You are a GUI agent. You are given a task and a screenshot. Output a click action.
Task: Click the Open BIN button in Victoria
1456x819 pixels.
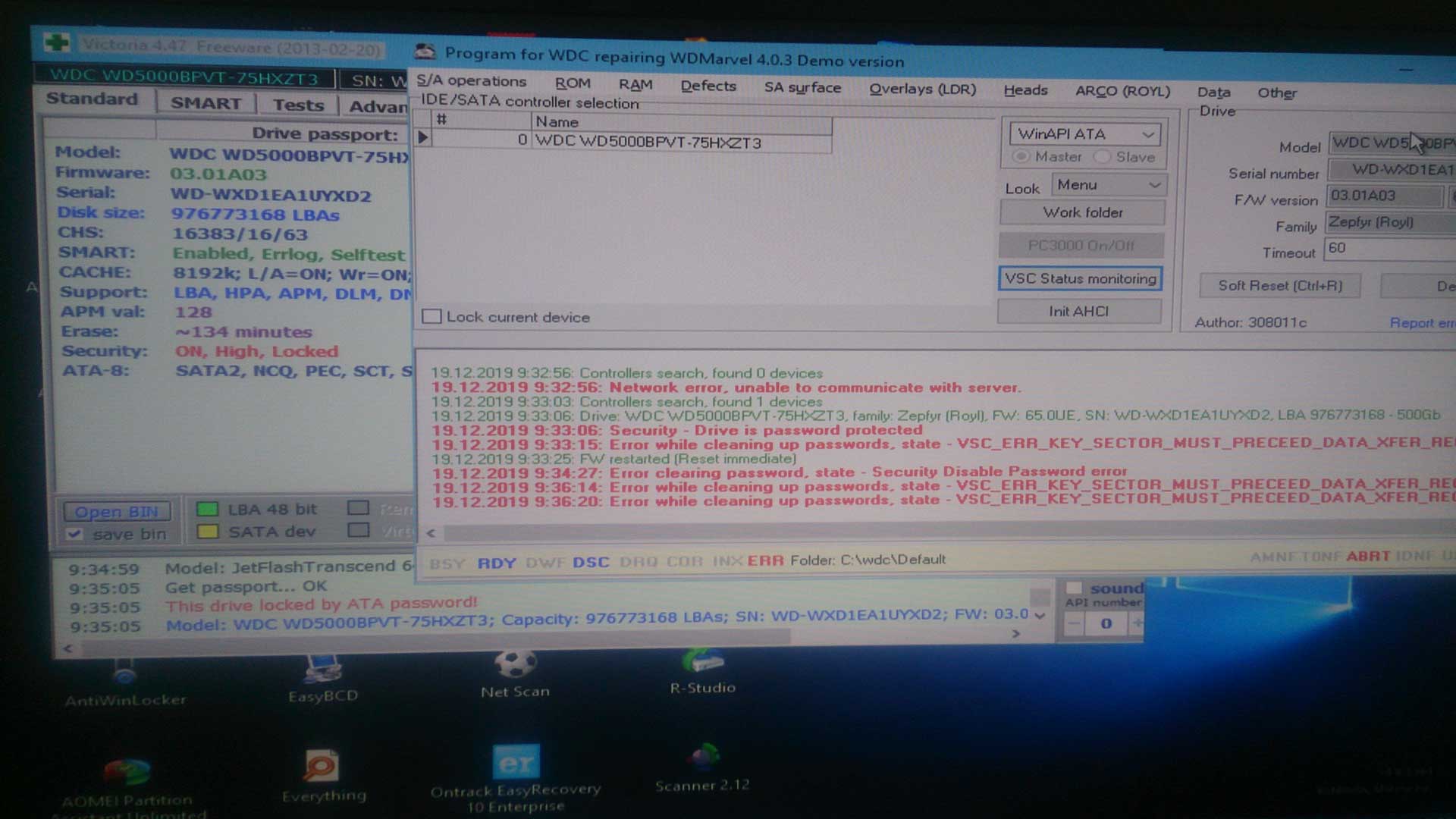[117, 511]
